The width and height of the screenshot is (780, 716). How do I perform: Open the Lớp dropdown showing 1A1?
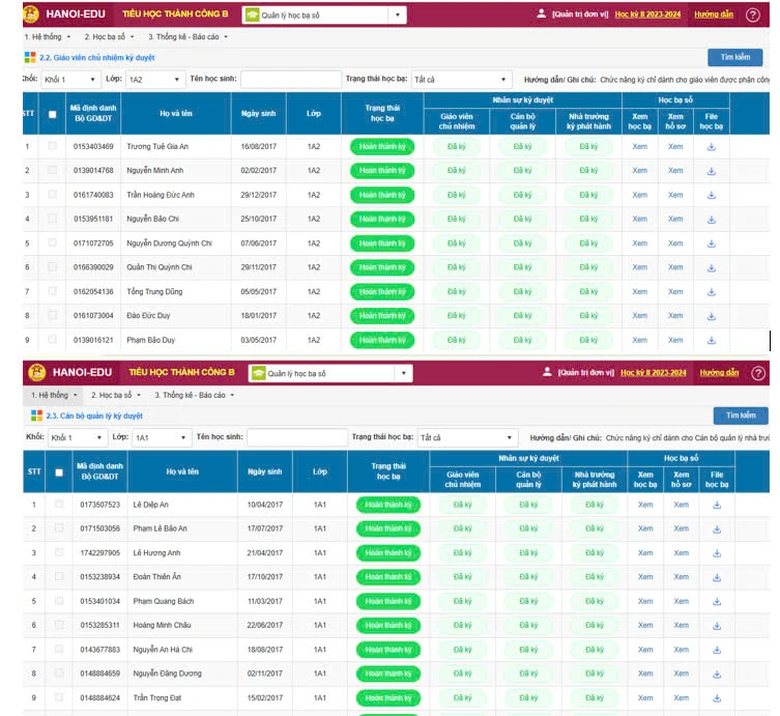161,437
